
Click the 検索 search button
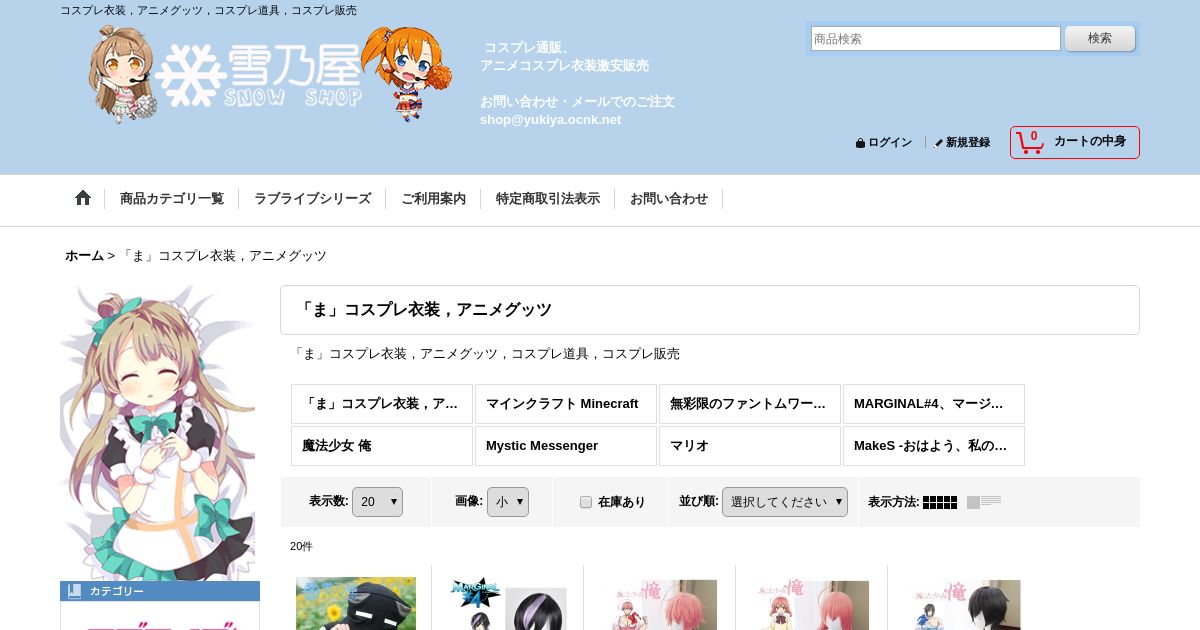click(x=1100, y=38)
